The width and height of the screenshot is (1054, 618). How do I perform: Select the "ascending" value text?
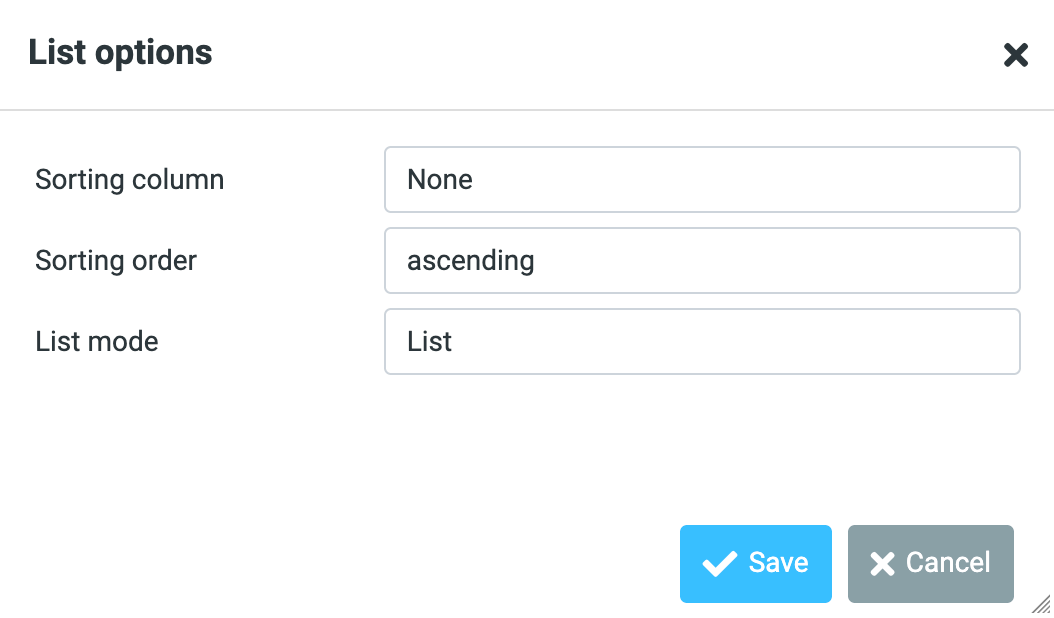pos(470,261)
